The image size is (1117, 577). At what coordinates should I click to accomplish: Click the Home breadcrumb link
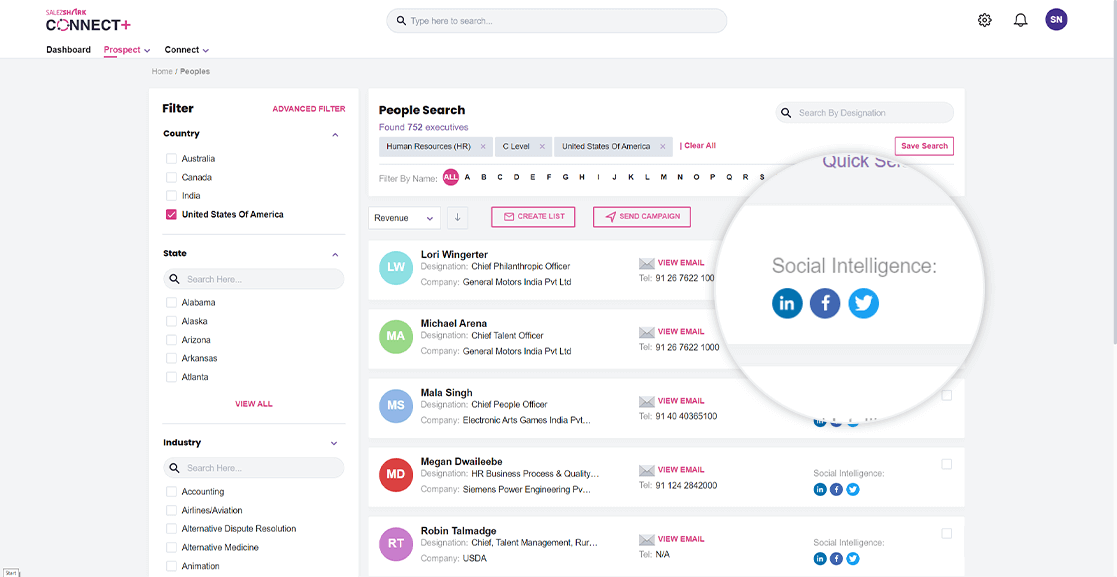pos(162,71)
